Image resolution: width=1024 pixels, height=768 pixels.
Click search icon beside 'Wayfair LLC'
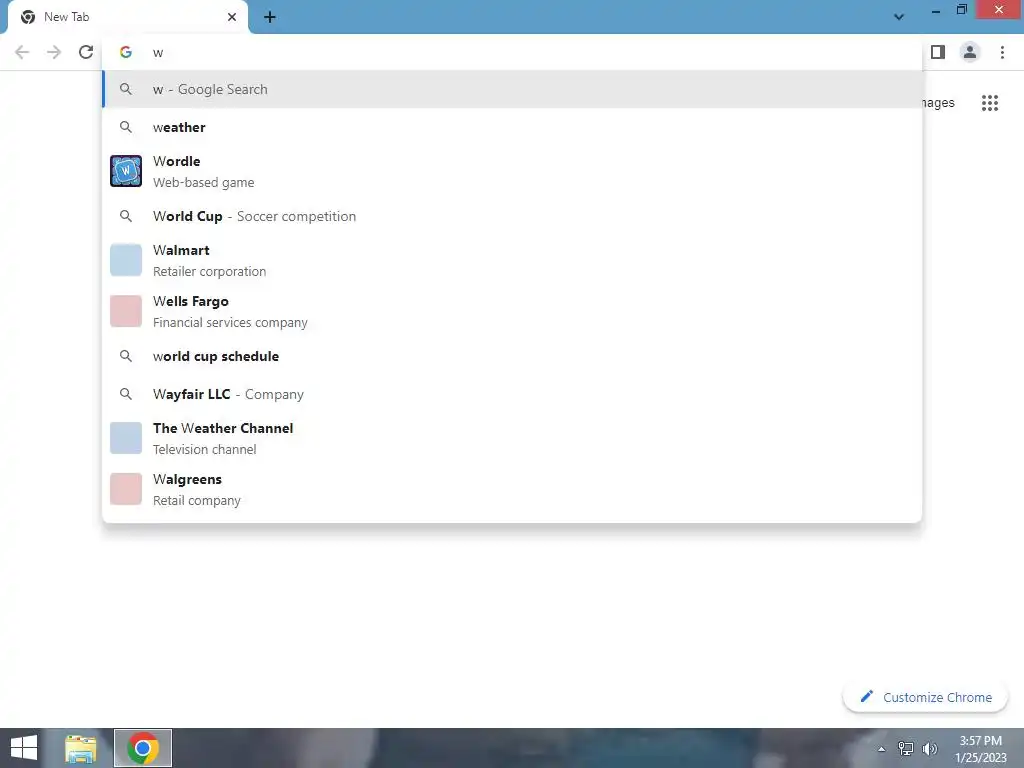[126, 394]
